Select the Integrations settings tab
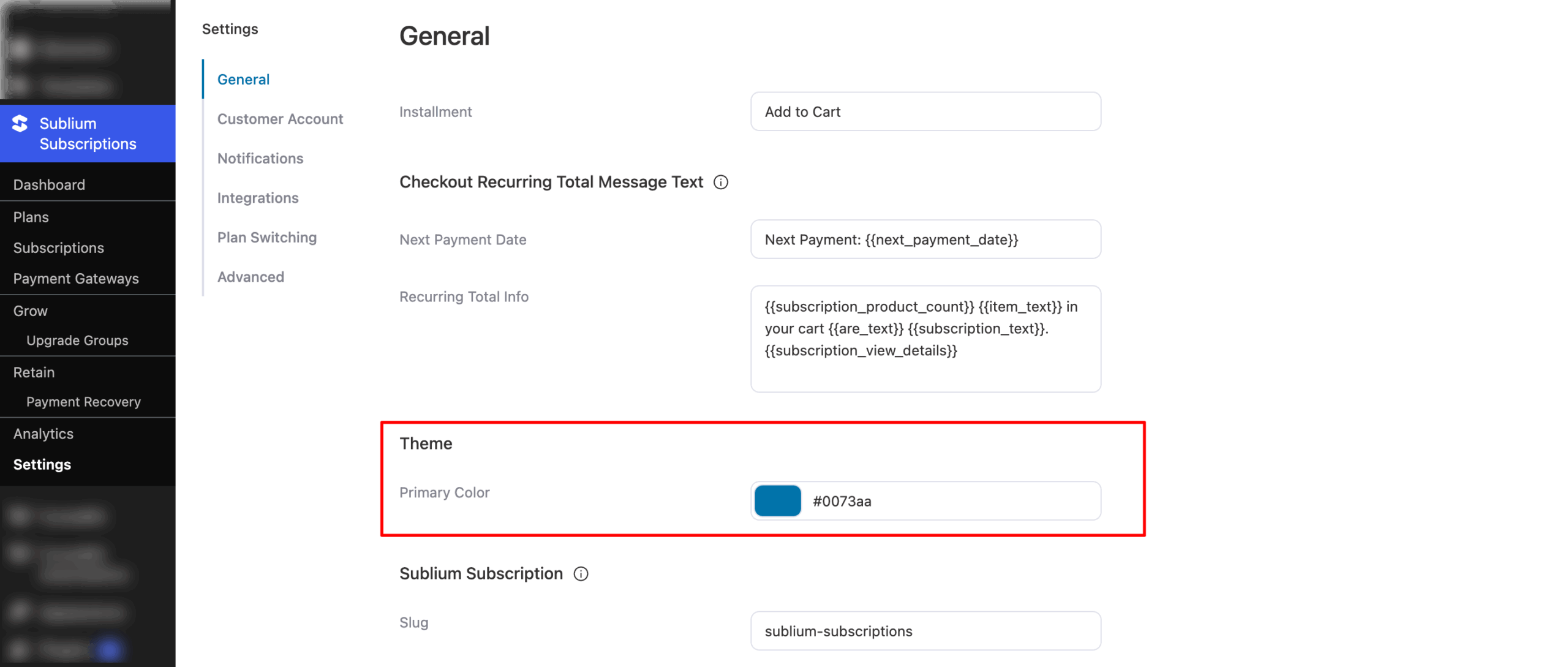The height and width of the screenshot is (667, 1568). click(x=257, y=198)
